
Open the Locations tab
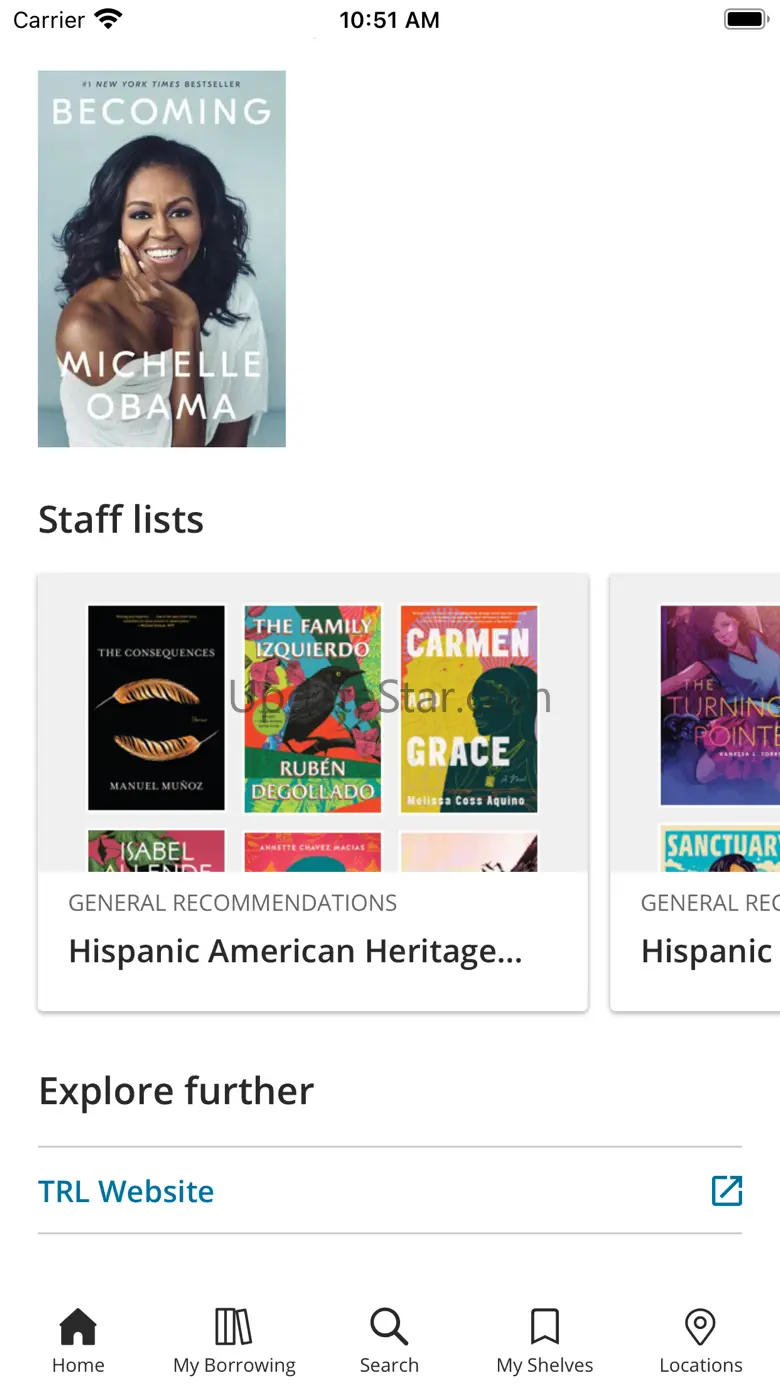700,1341
